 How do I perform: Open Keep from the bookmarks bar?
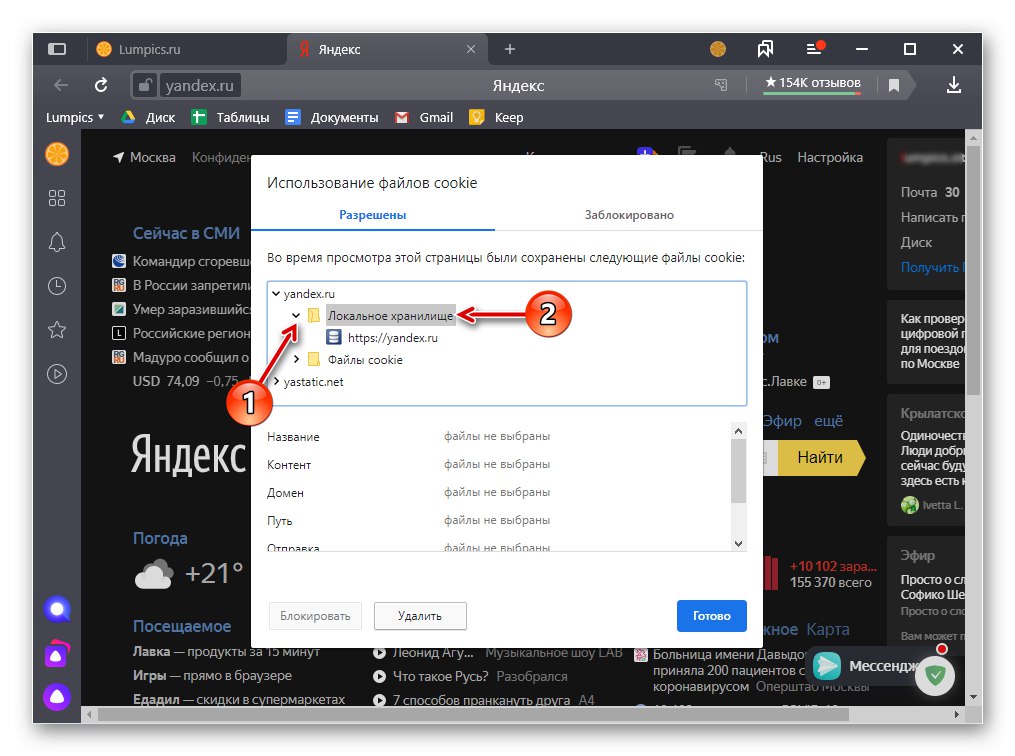point(496,117)
